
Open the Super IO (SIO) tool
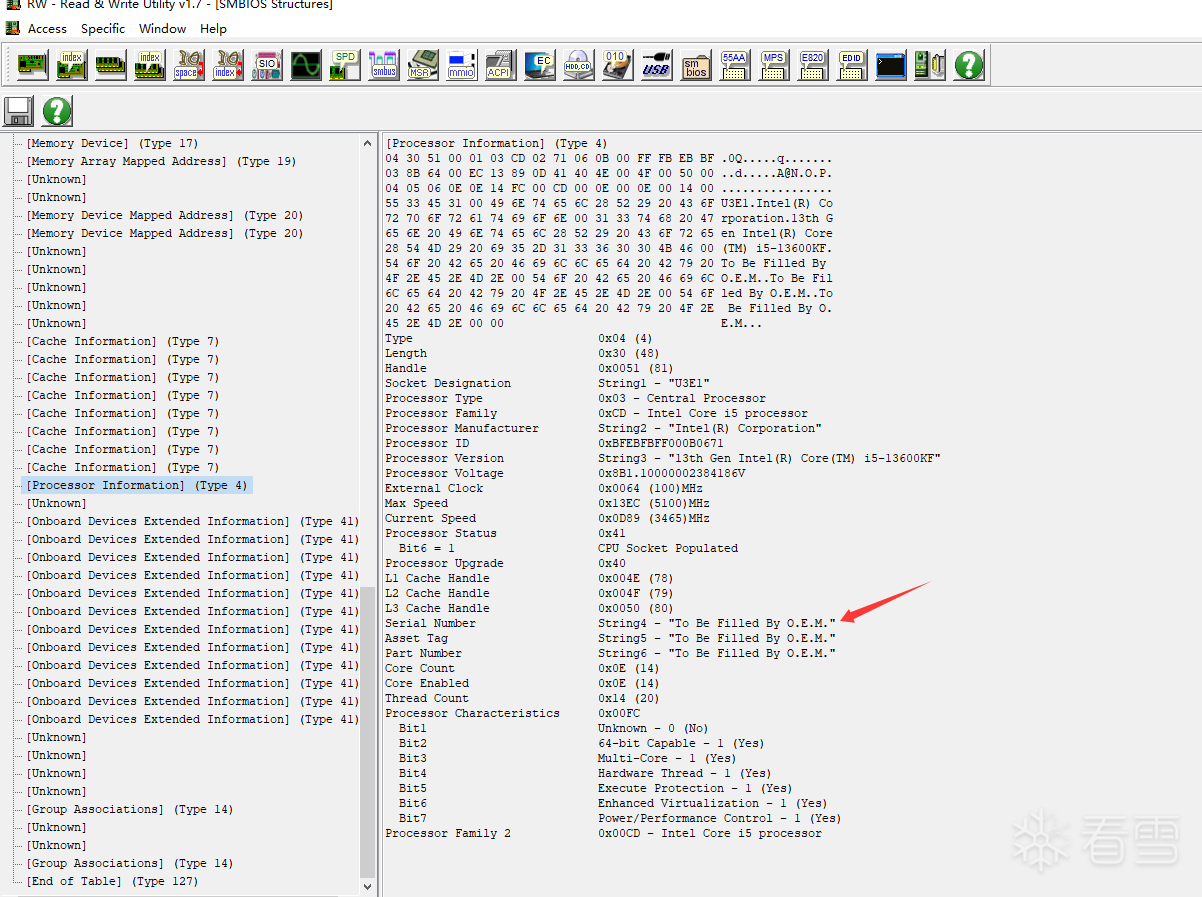[266, 66]
